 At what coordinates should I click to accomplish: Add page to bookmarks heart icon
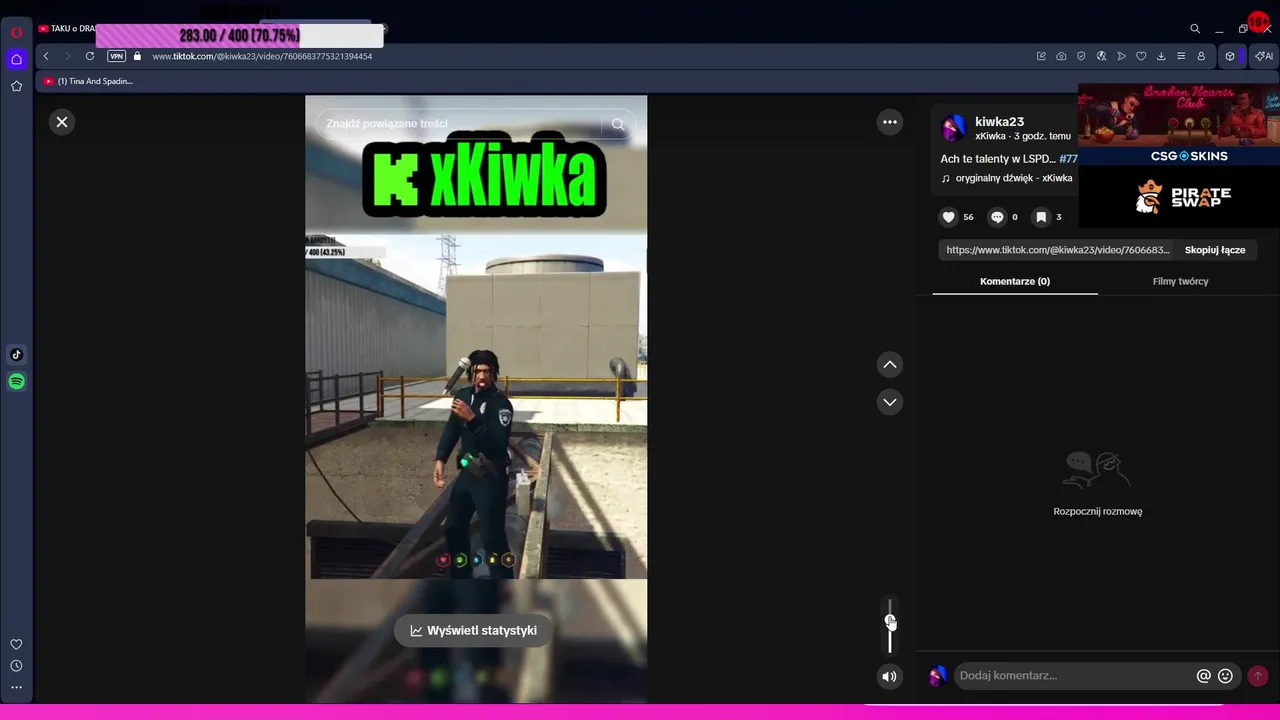click(1141, 56)
